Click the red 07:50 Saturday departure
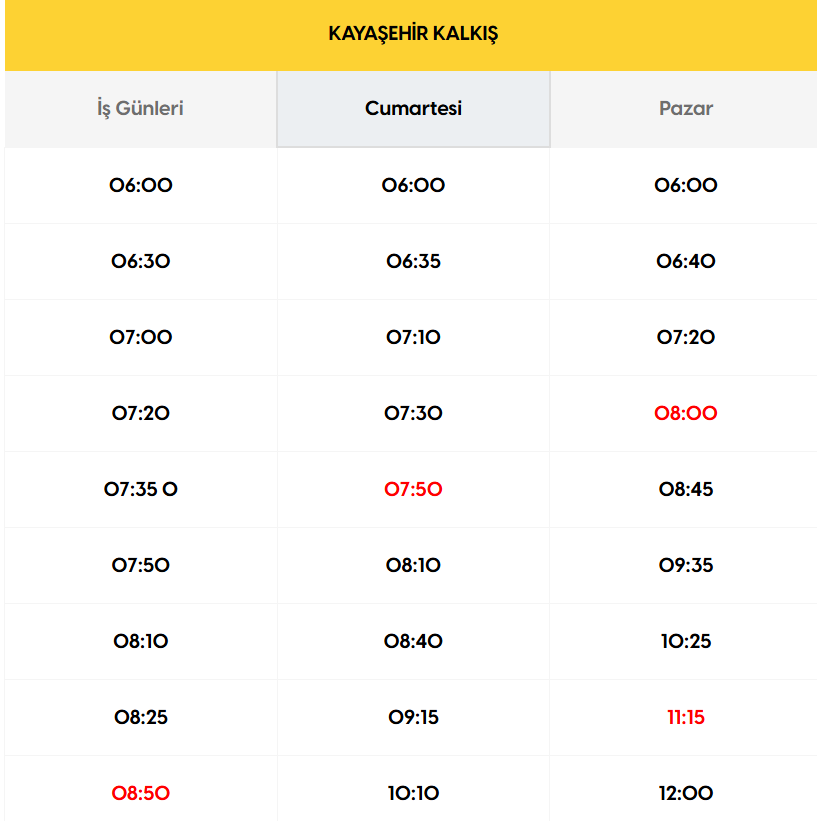The image size is (817, 821). 413,490
